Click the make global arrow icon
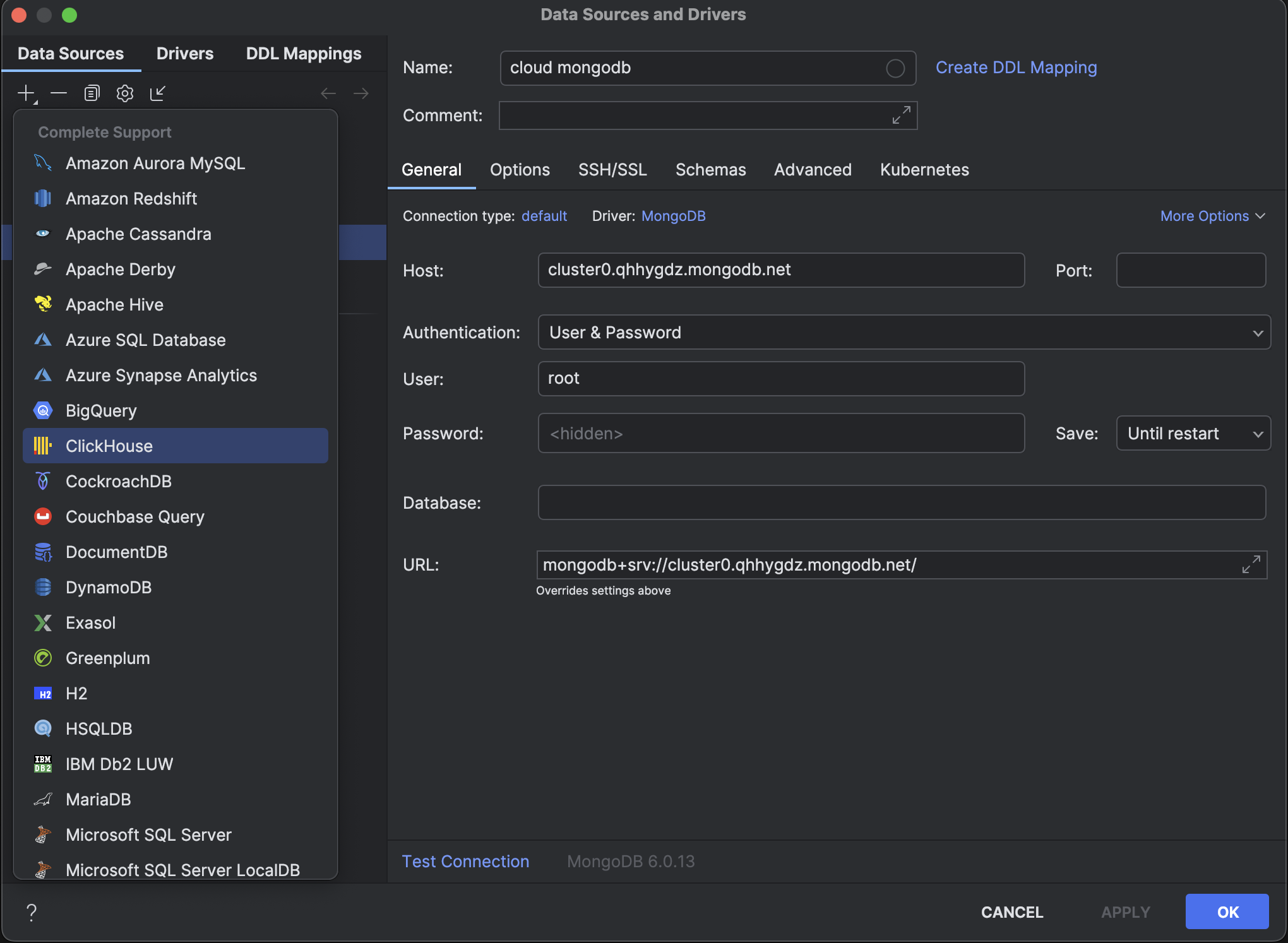 (158, 93)
